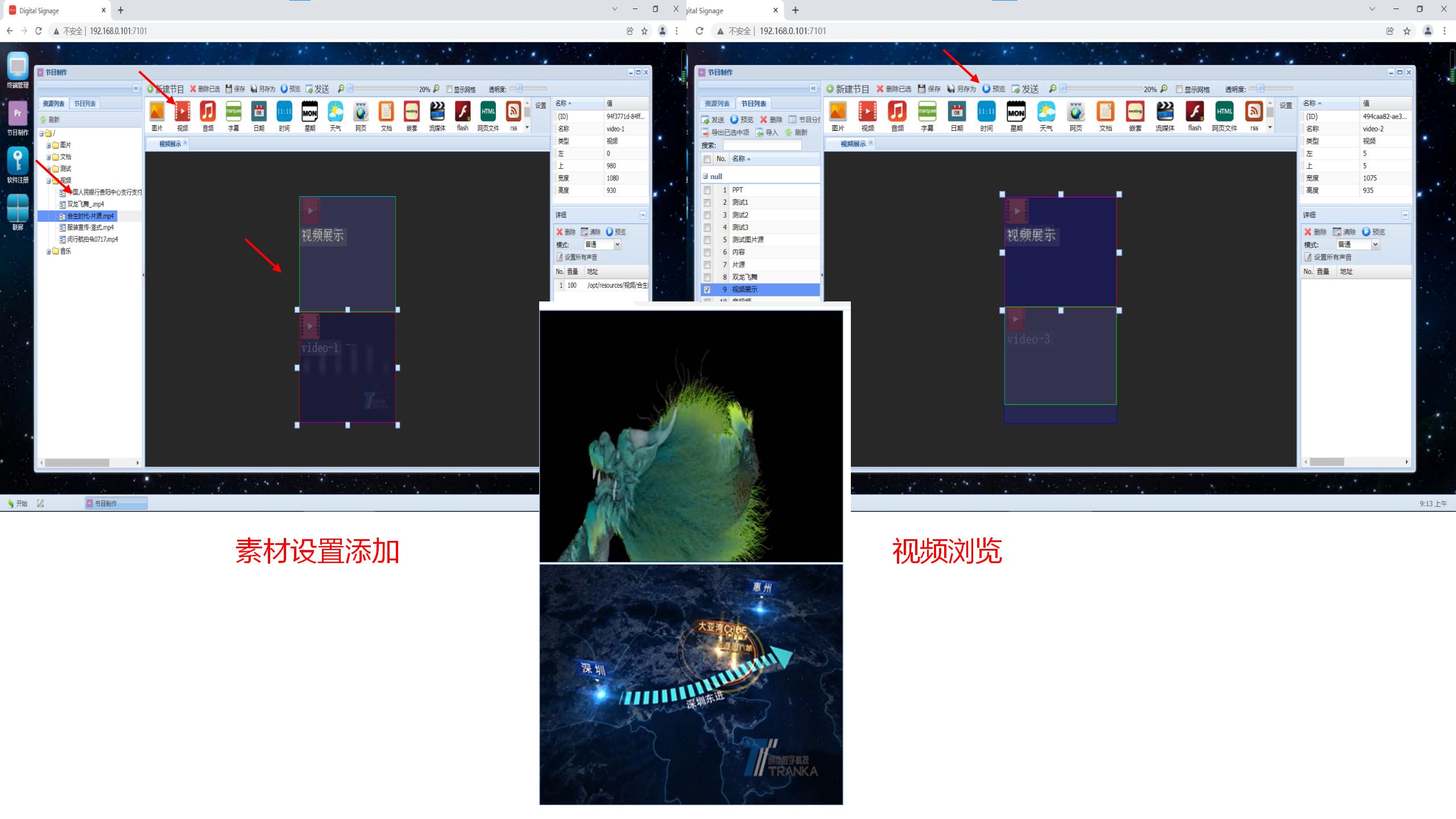
Task: Expand the 文档 folder in resource tree
Action: [48, 157]
